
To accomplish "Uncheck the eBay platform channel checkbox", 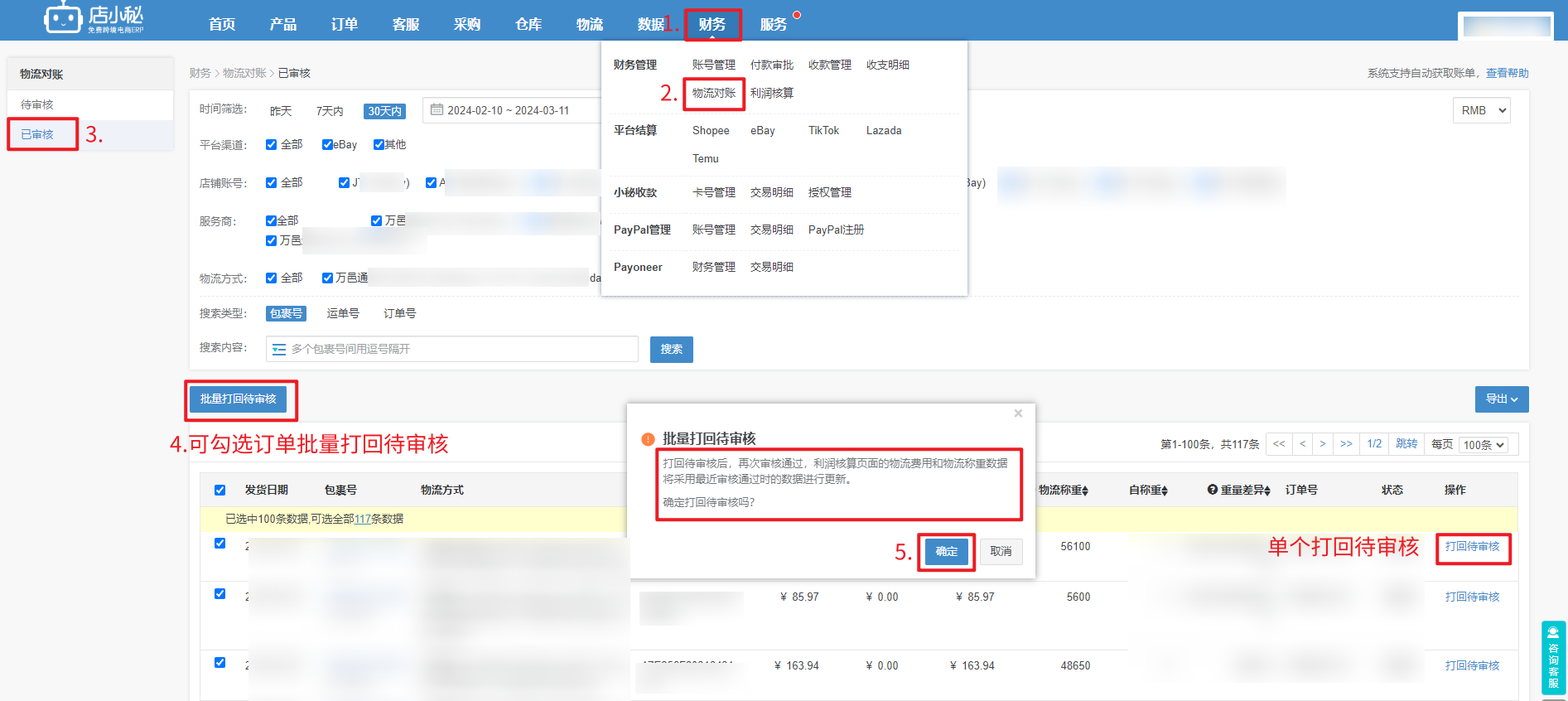I will 327,145.
